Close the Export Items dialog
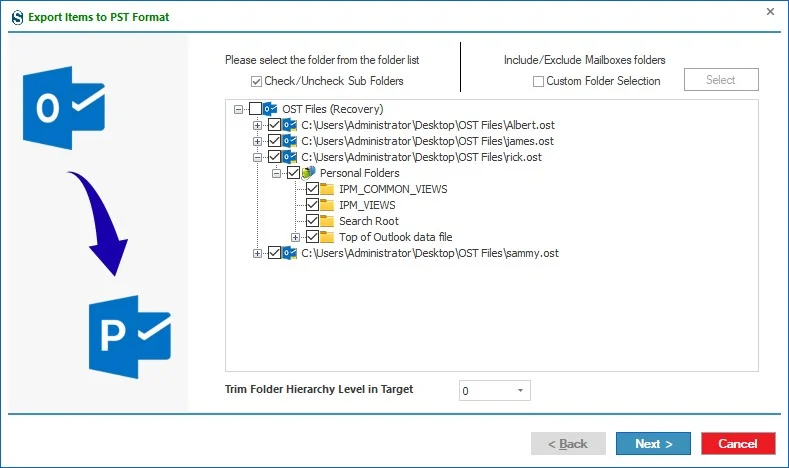 click(770, 12)
